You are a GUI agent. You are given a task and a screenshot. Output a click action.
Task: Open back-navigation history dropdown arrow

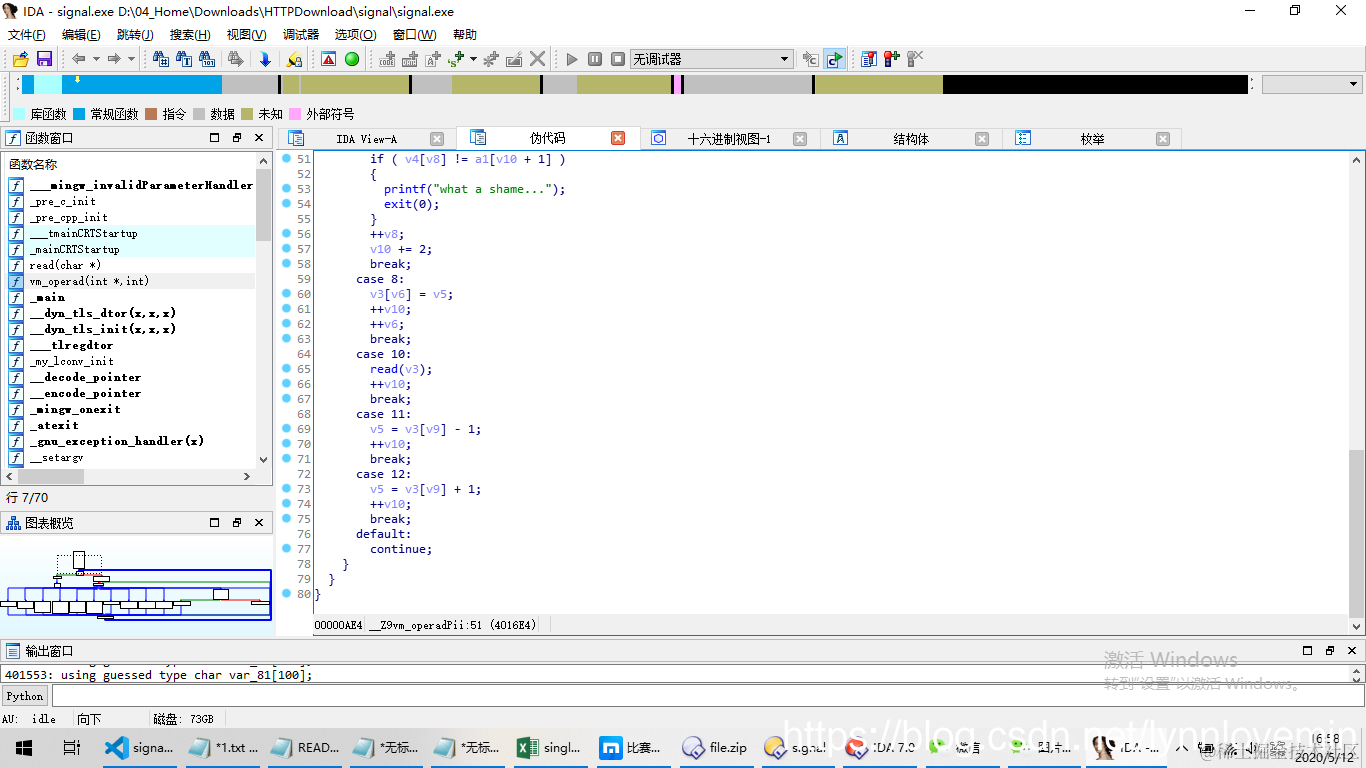click(x=96, y=59)
